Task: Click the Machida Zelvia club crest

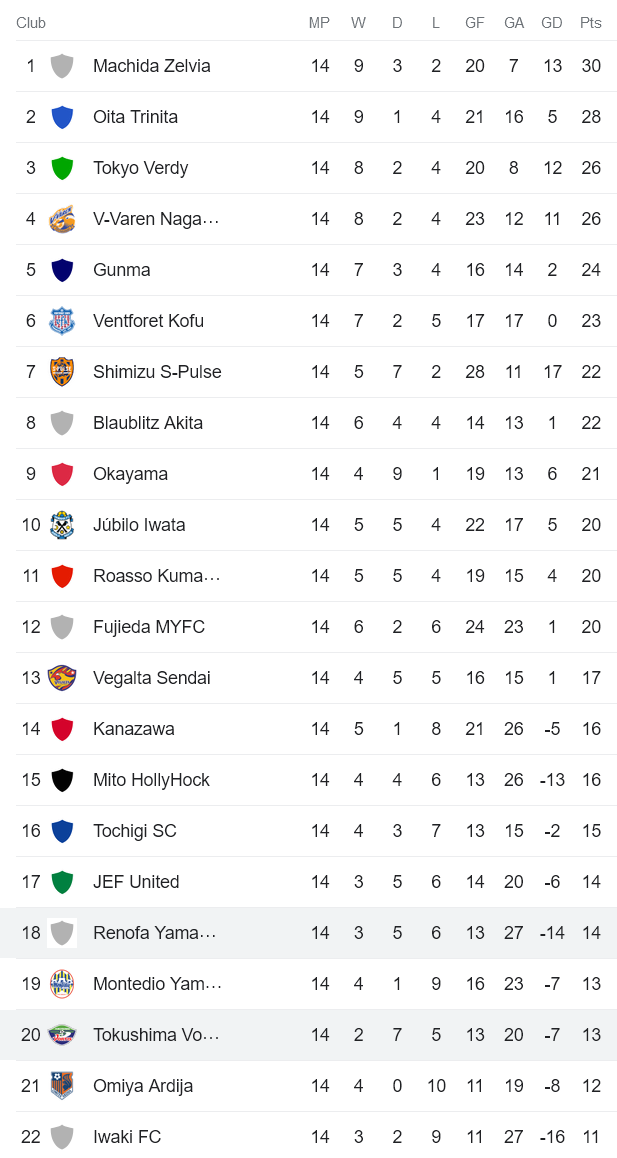Action: (62, 66)
